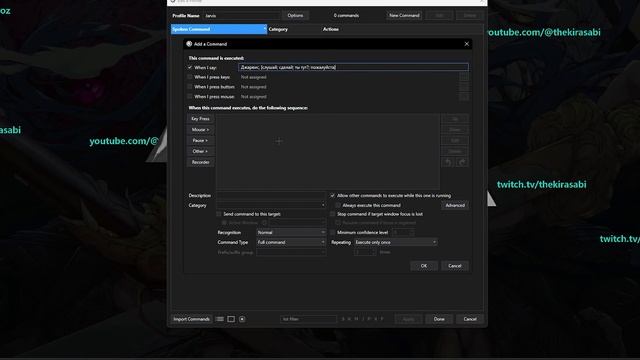The width and height of the screenshot is (640, 360).
Task: Click the Key Press action button
Action: click(x=200, y=119)
